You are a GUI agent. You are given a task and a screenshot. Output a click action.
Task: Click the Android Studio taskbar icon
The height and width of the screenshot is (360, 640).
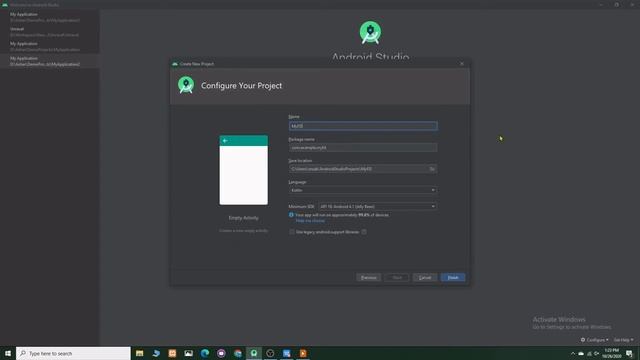coord(254,353)
